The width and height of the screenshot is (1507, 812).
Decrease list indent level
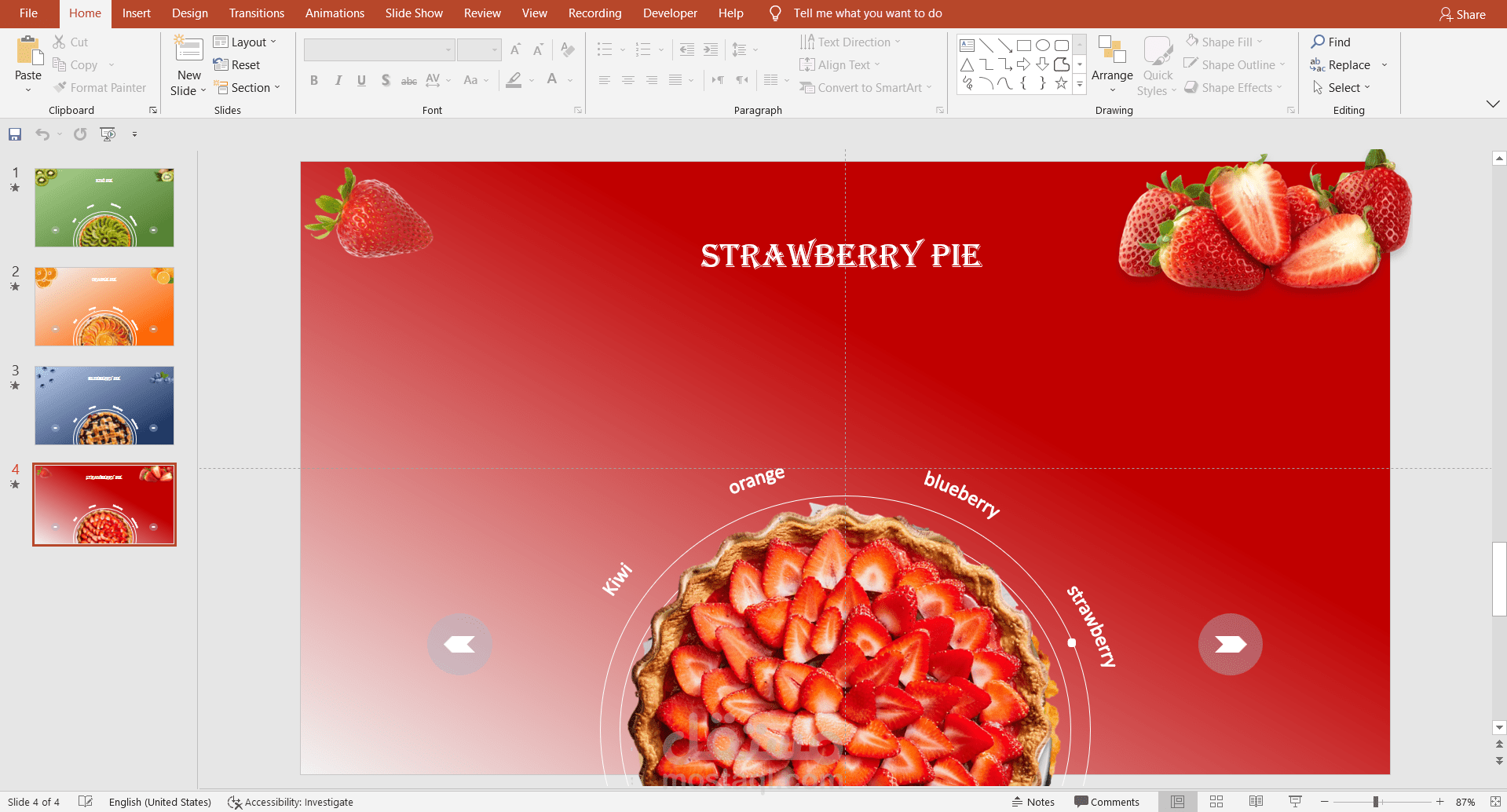pyautogui.click(x=687, y=49)
